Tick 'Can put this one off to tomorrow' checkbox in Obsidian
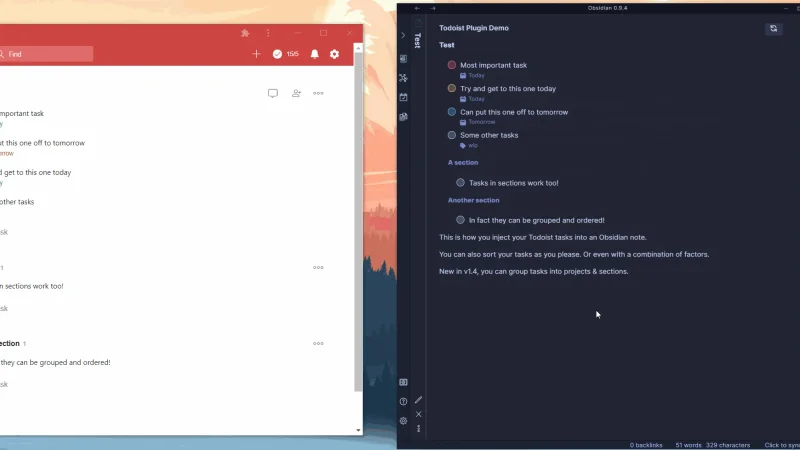Viewport: 800px width, 450px height. 452,112
